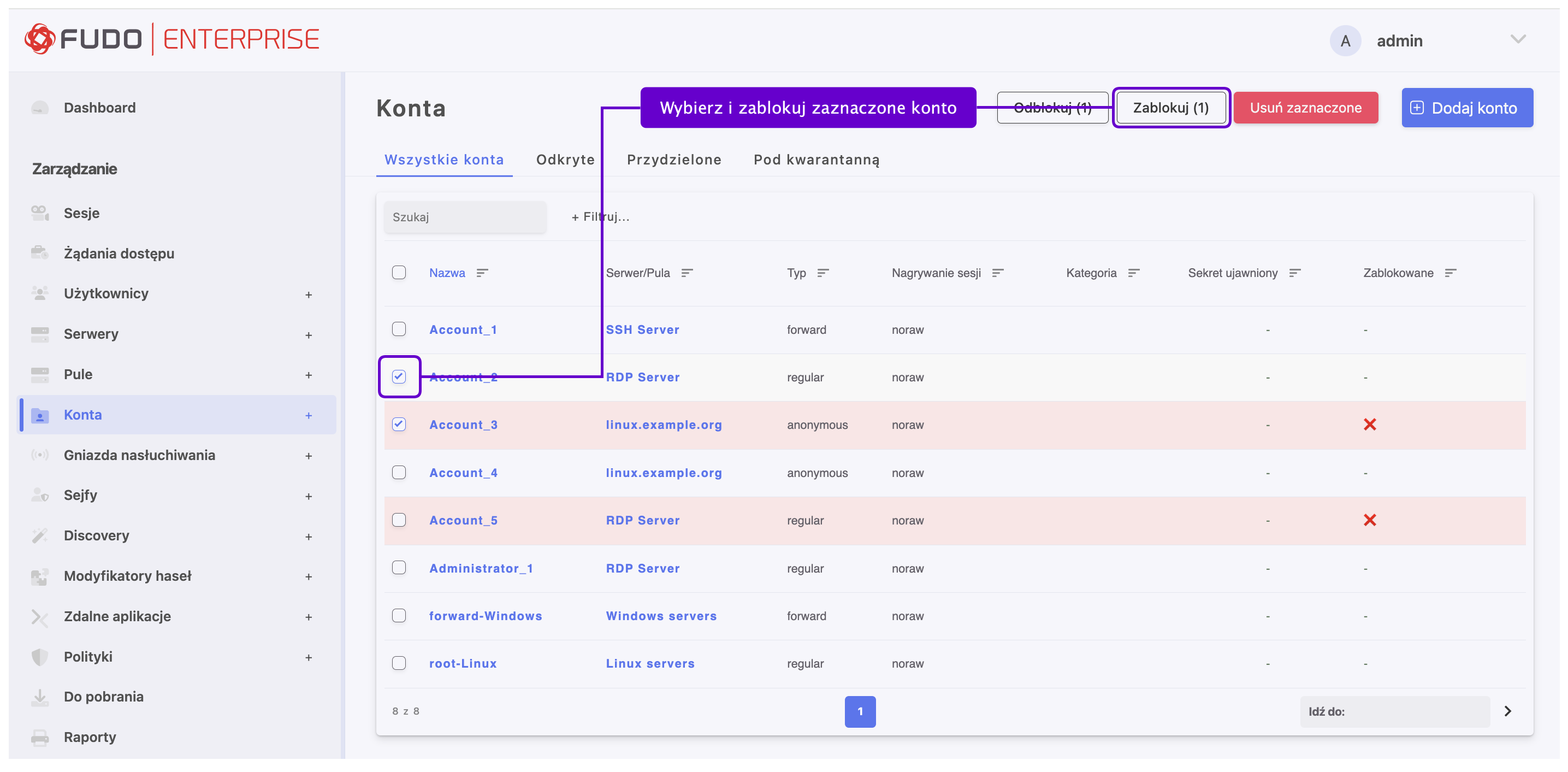This screenshot has width=1568, height=772.
Task: Click the Szukaj search field
Action: pos(464,217)
